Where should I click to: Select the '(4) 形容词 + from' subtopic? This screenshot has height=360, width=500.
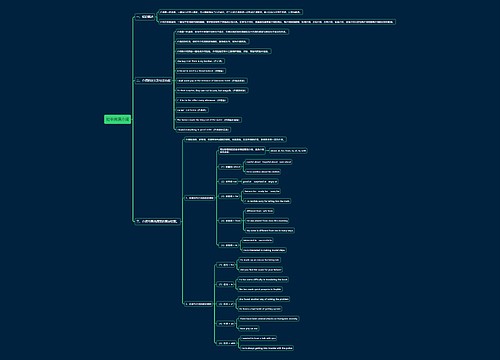(230, 221)
